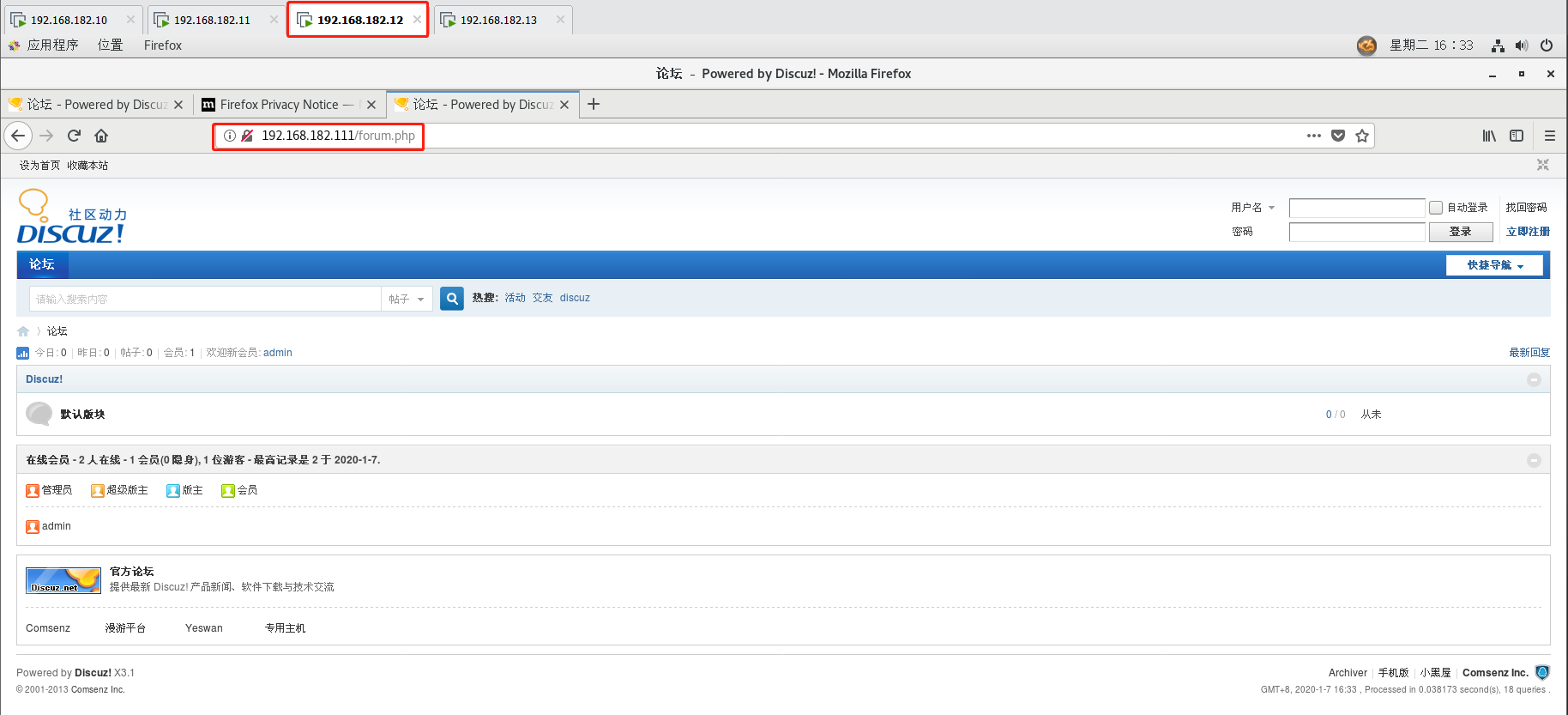Show site information icon in address bar
The image size is (1568, 715).
pyautogui.click(x=230, y=136)
